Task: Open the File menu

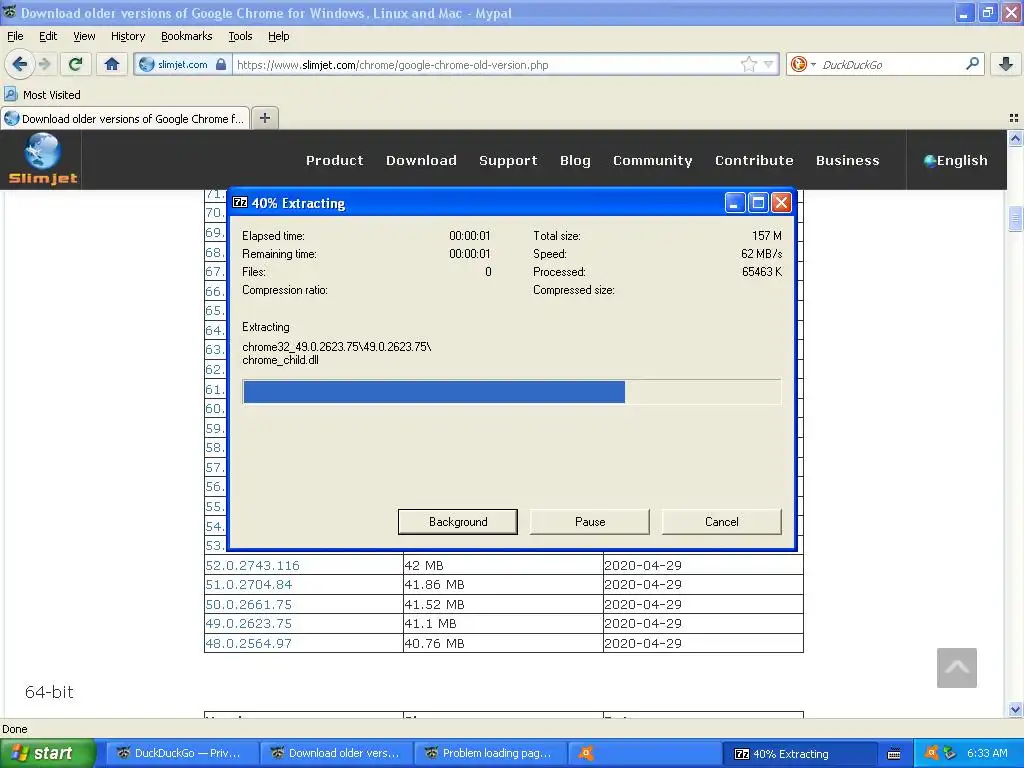Action: [x=15, y=36]
